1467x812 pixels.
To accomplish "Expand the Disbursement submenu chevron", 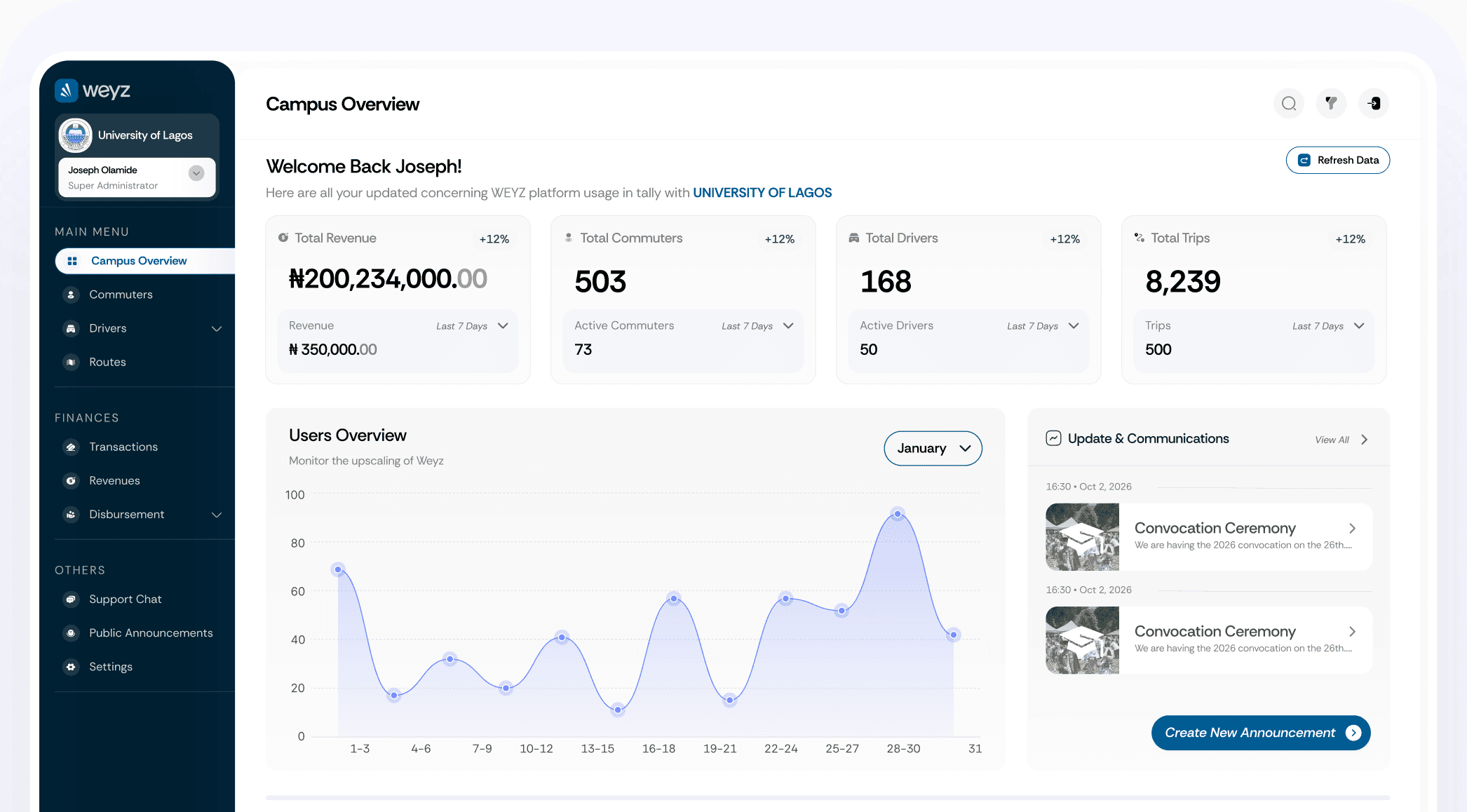I will point(217,515).
